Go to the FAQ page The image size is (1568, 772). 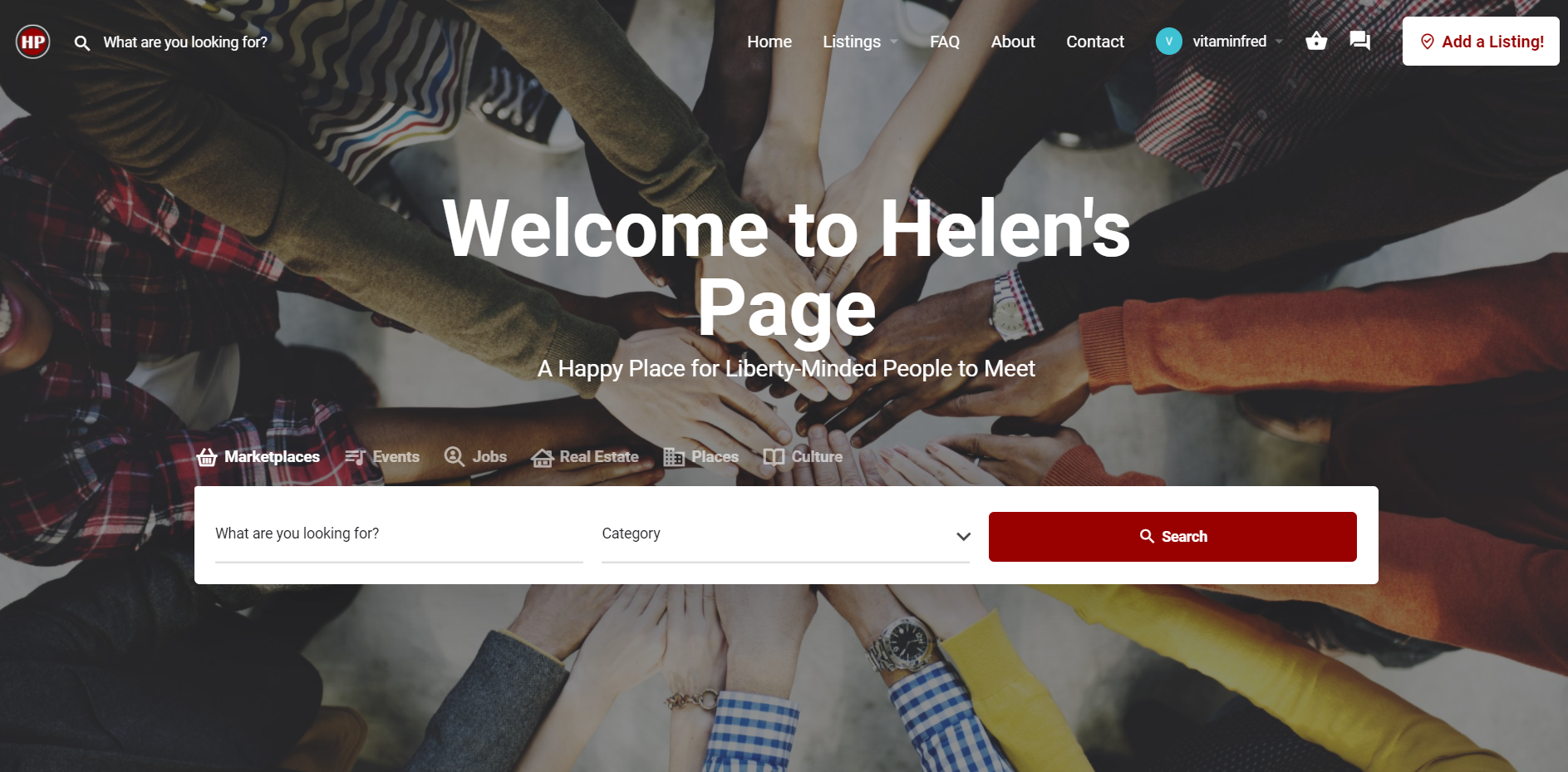click(x=945, y=42)
